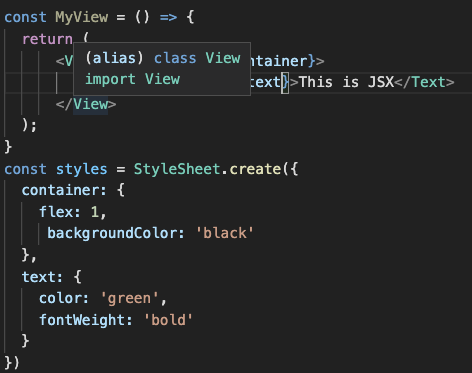Click the backgroundColor property

coord(112,233)
